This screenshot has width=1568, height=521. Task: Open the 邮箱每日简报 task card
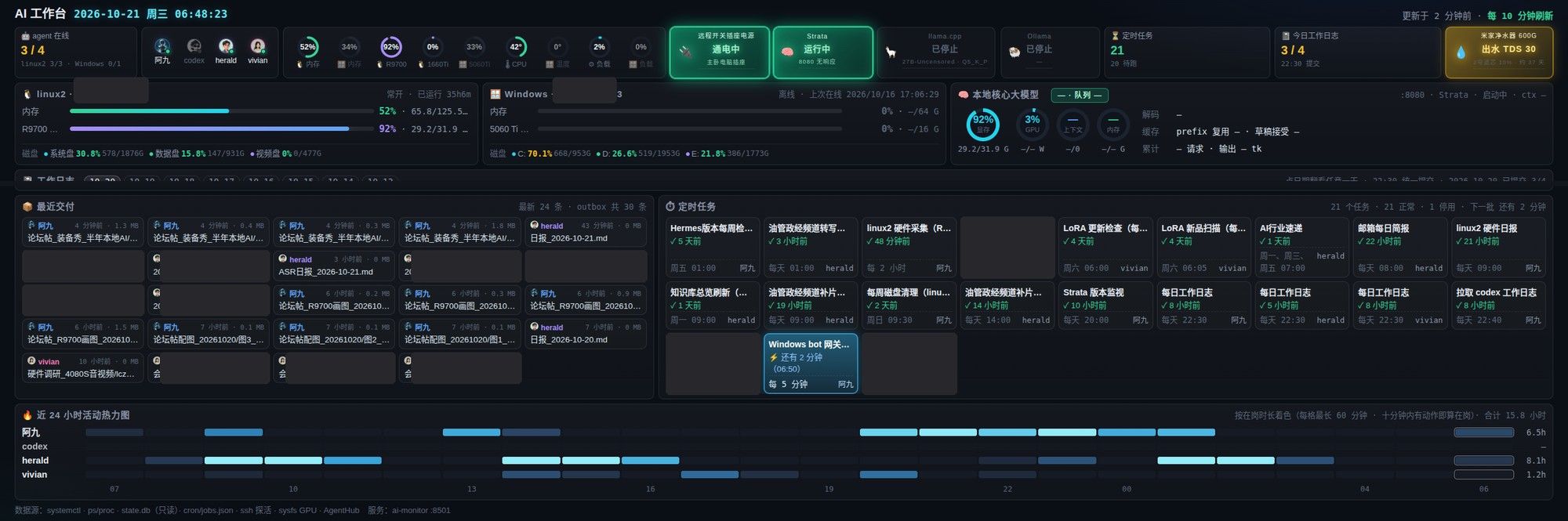(1400, 247)
